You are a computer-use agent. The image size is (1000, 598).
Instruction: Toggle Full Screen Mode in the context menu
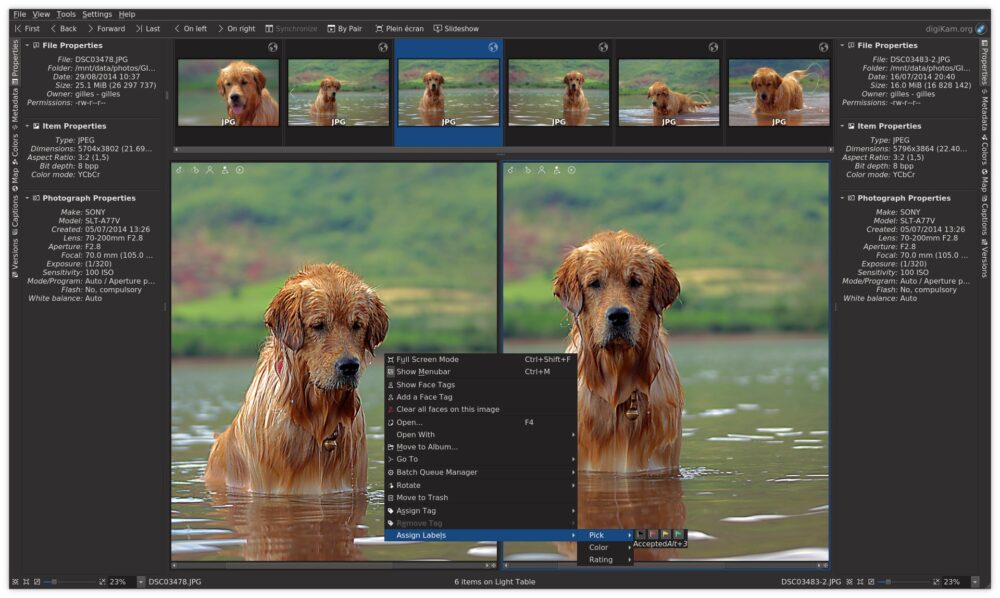[x=430, y=358]
